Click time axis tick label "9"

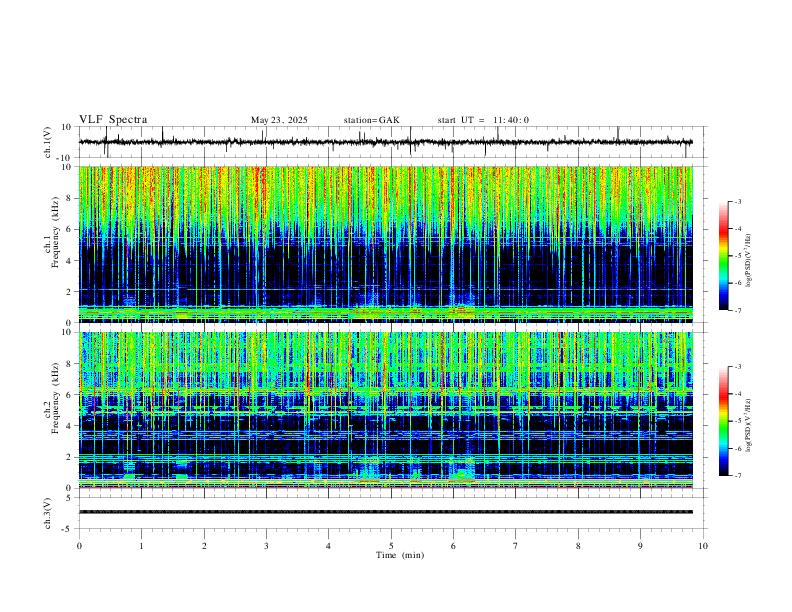tap(640, 546)
